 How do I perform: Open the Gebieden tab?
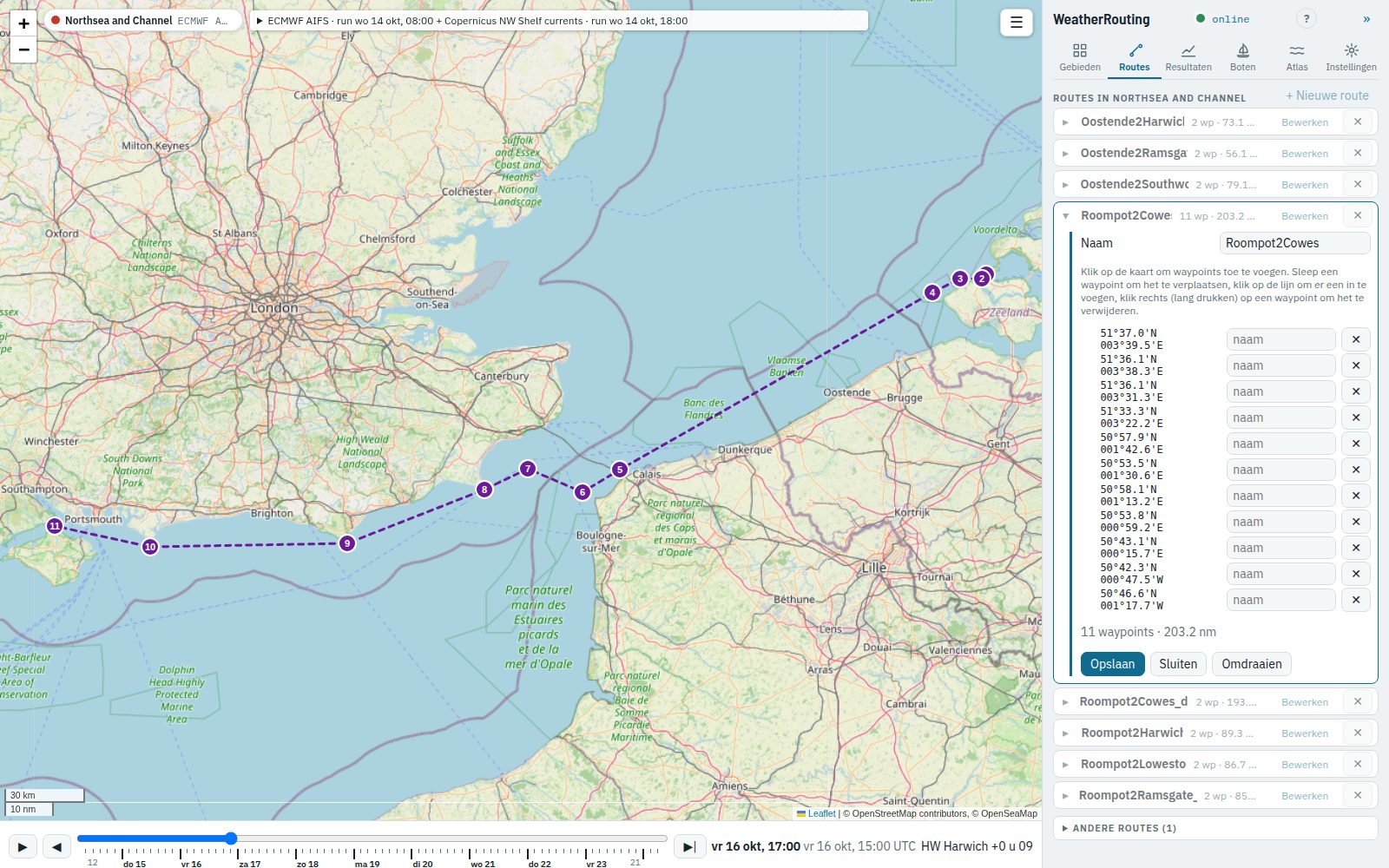point(1079,57)
